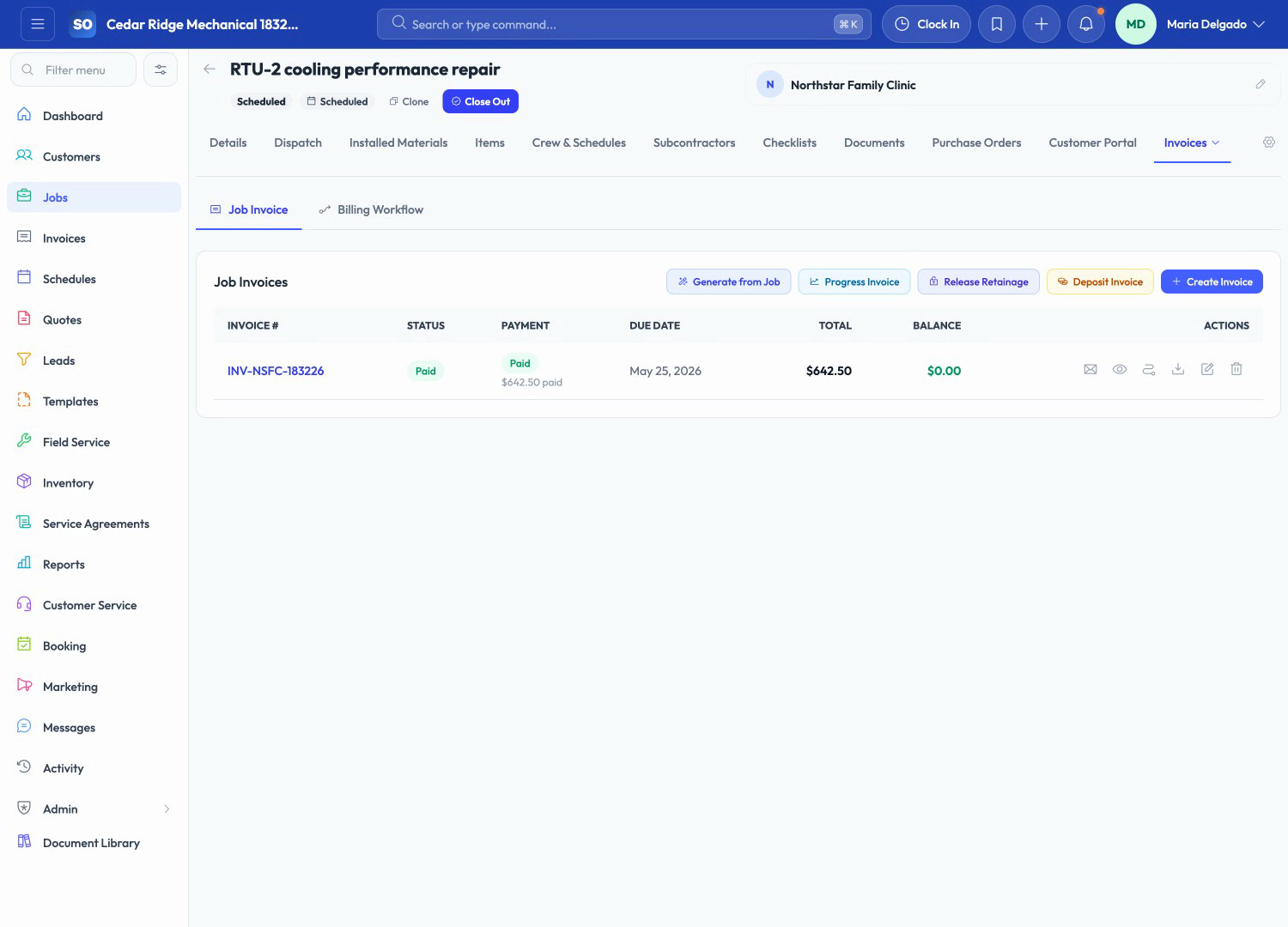Select the Billing Workflow subtab

point(371,209)
